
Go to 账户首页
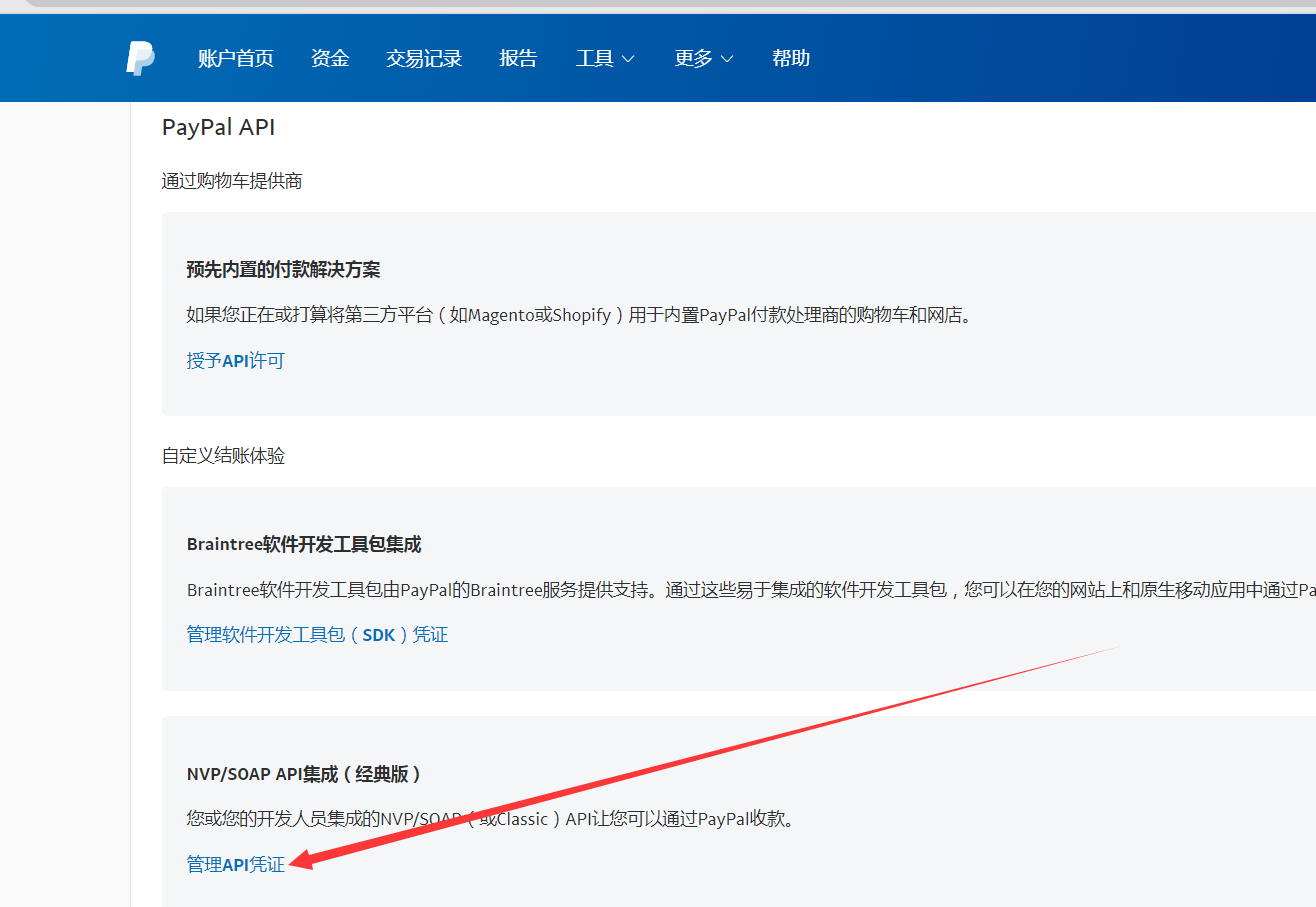235,58
